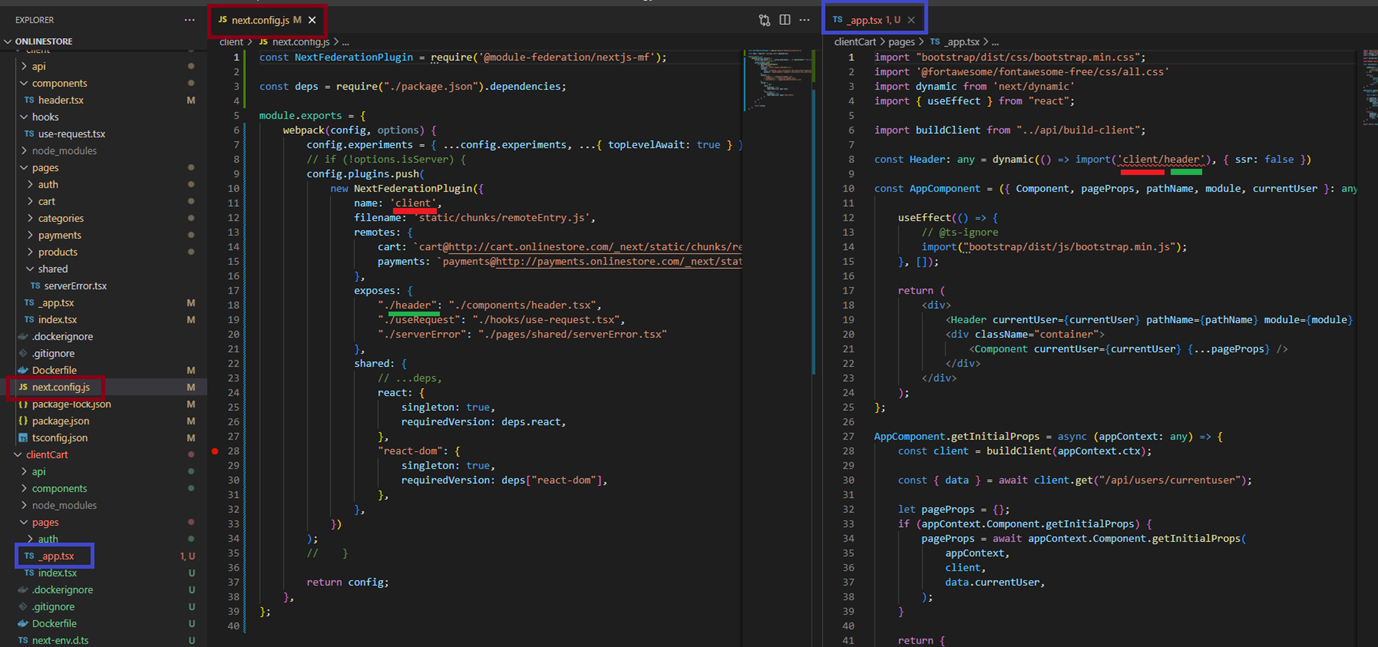Collapse the clientCart folder
The height and width of the screenshot is (647, 1378).
click(x=46, y=455)
